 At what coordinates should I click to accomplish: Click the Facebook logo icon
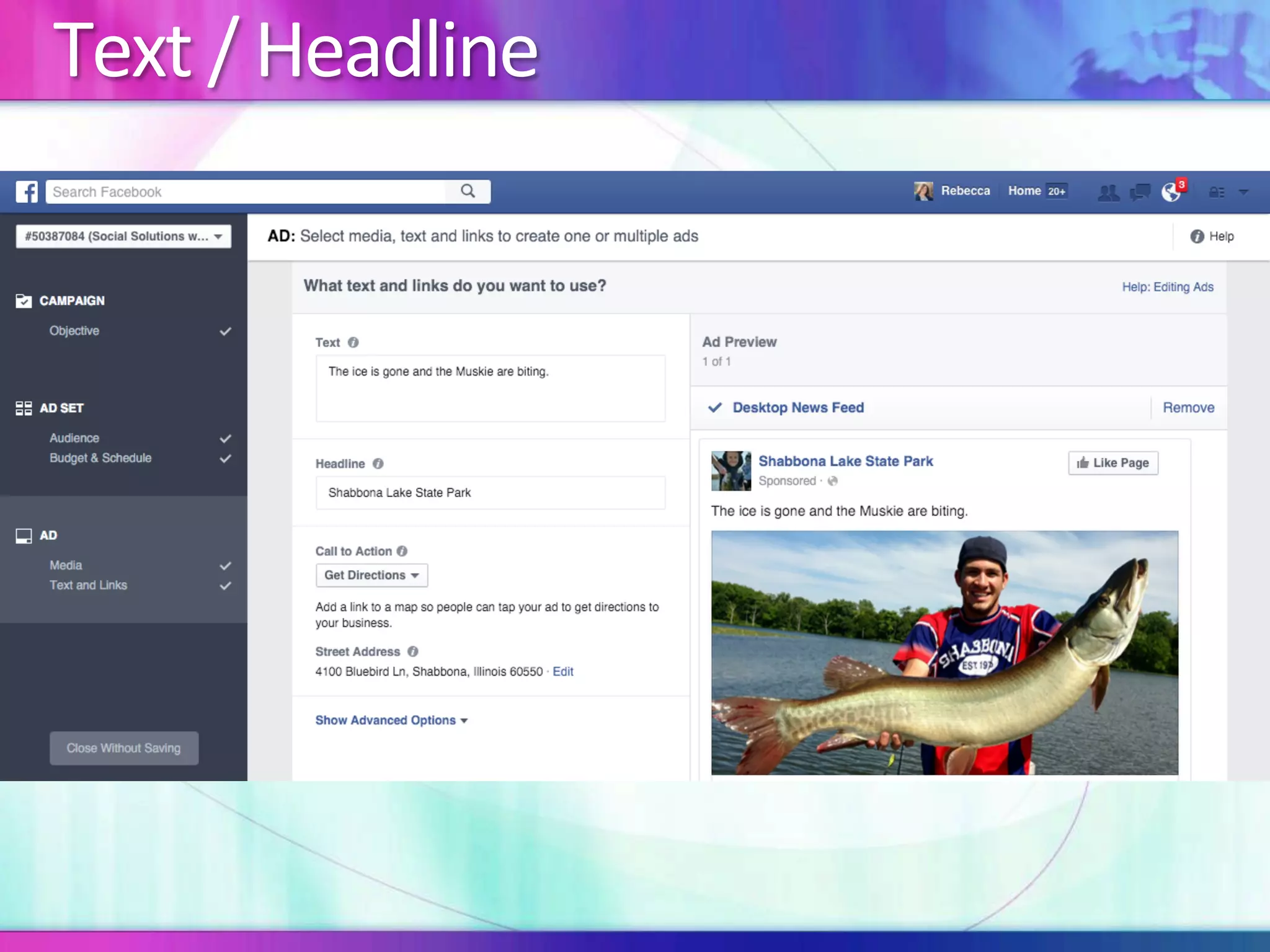click(x=27, y=192)
